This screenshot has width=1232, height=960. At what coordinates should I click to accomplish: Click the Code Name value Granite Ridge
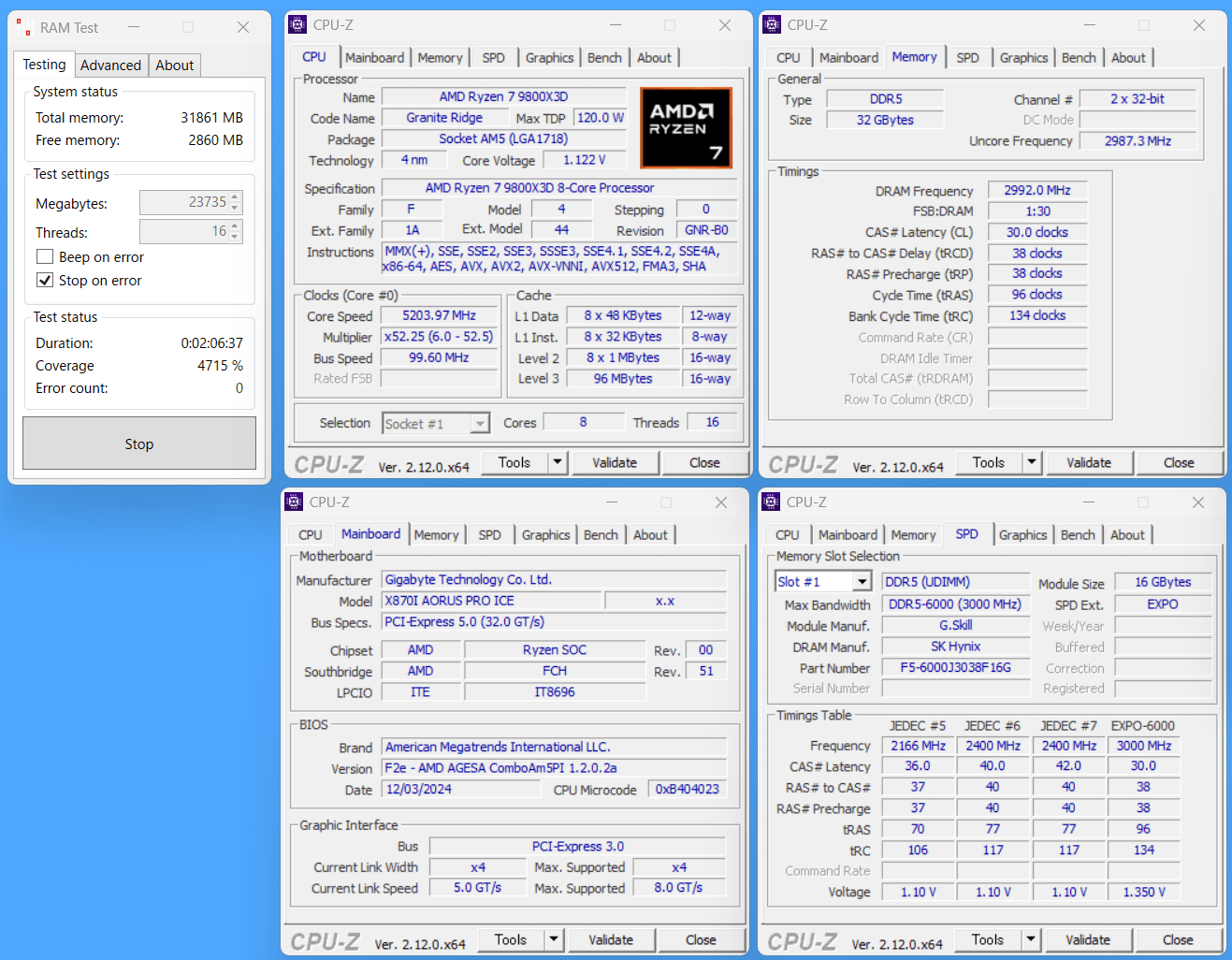click(444, 118)
